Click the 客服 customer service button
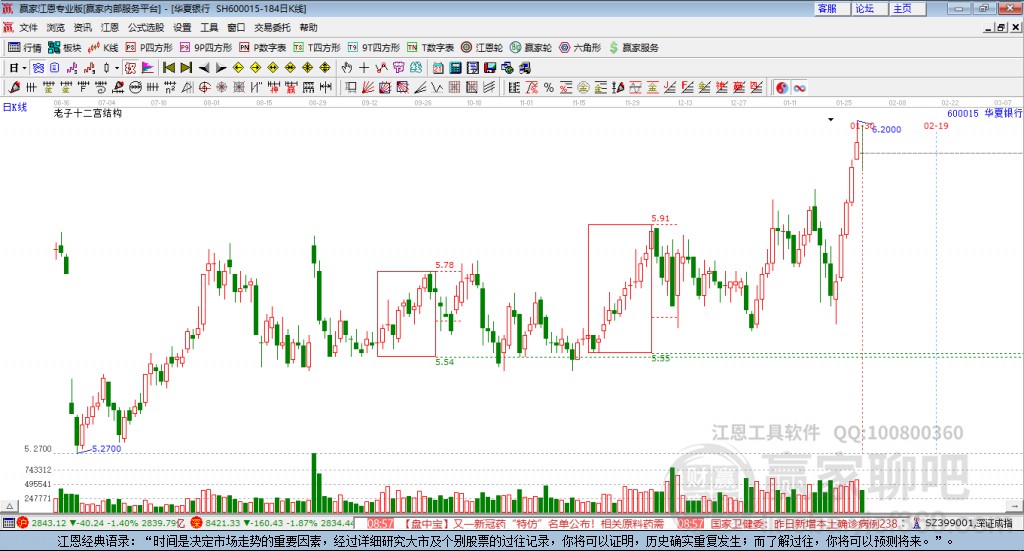 point(831,8)
